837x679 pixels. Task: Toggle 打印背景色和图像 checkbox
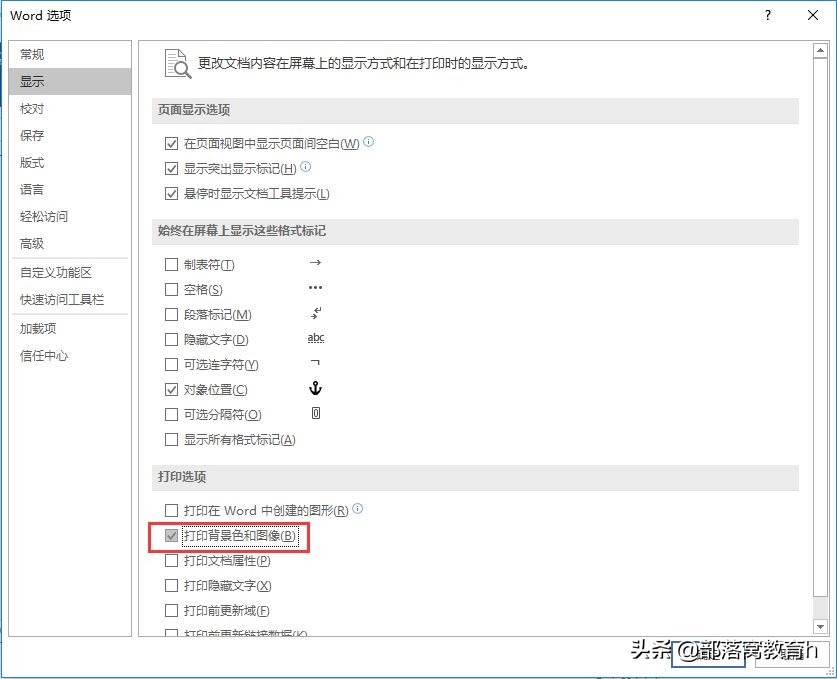coord(171,535)
